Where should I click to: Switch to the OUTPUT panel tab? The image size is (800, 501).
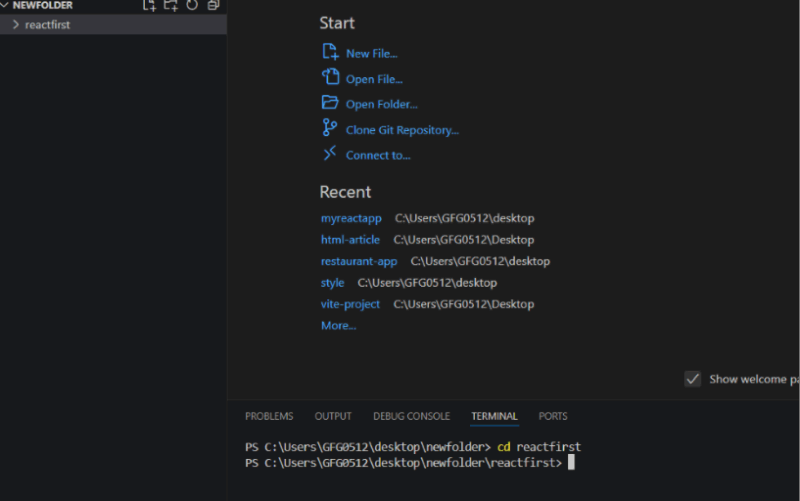[x=333, y=416]
